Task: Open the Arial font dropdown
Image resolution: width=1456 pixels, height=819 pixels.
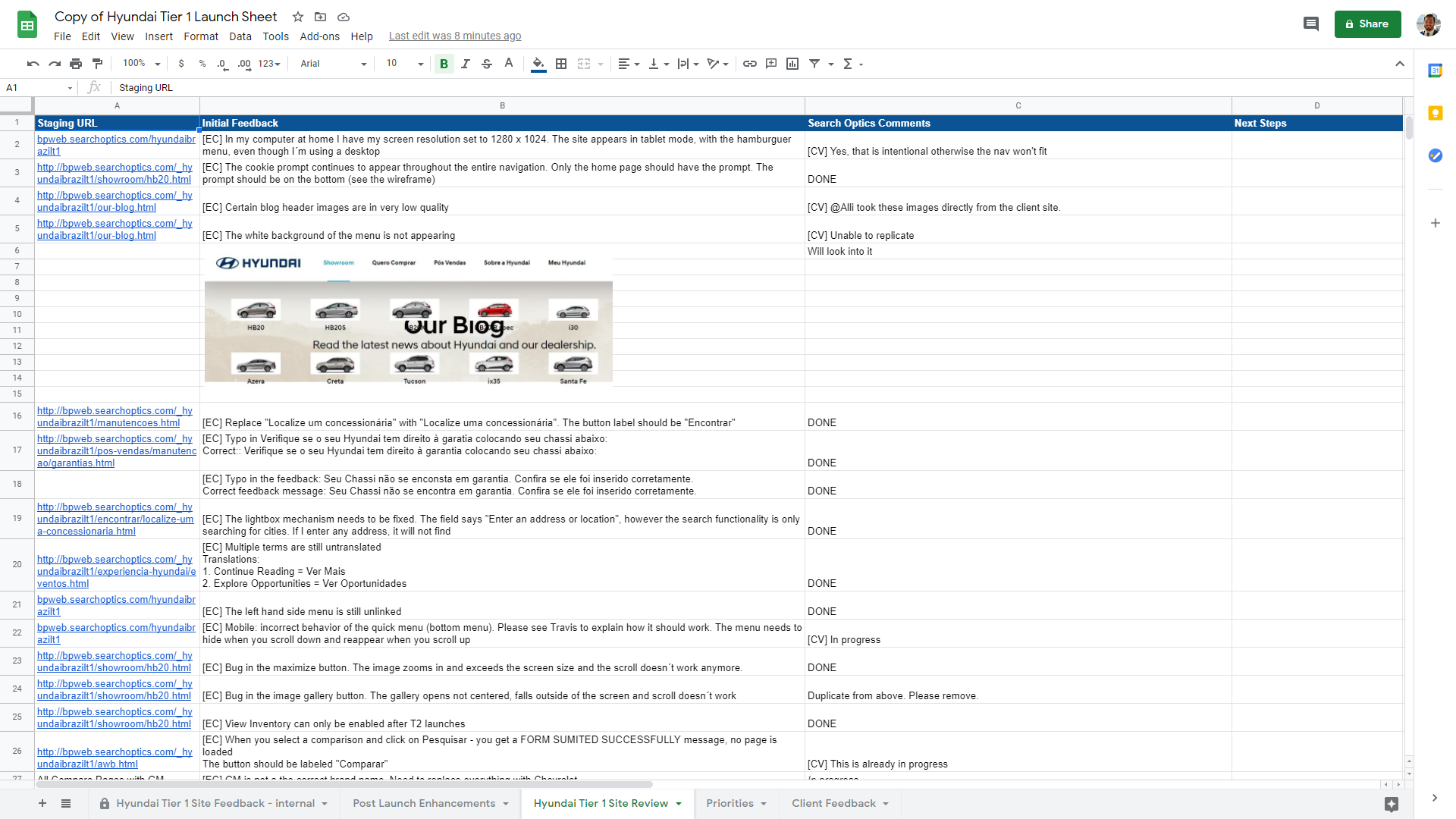Action: [x=333, y=64]
